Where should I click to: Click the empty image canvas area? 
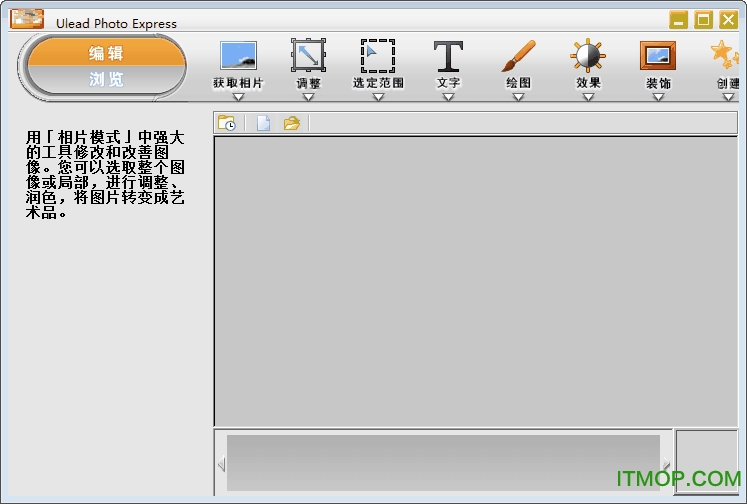click(476, 281)
